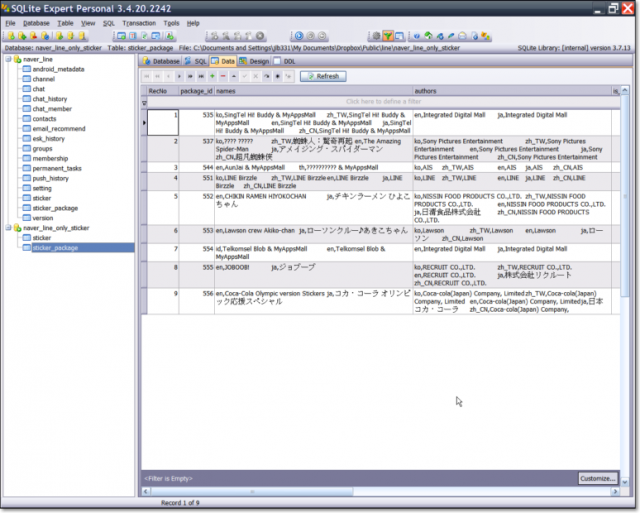Go to next record navigator arrow

[x=179, y=76]
